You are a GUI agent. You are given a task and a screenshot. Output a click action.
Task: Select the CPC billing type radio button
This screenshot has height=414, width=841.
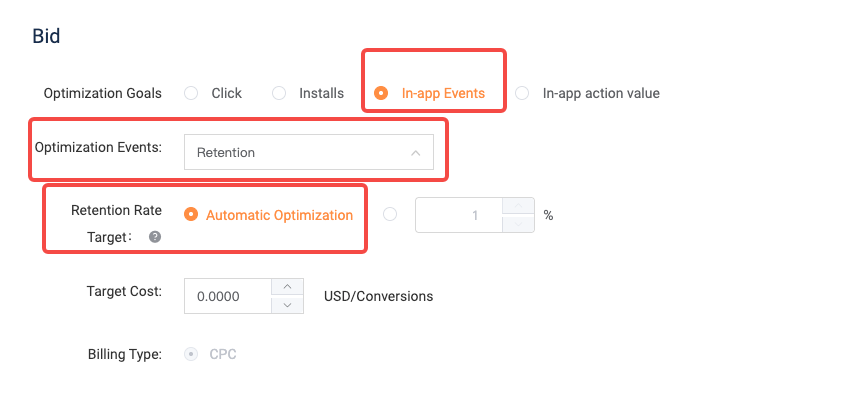coord(191,354)
